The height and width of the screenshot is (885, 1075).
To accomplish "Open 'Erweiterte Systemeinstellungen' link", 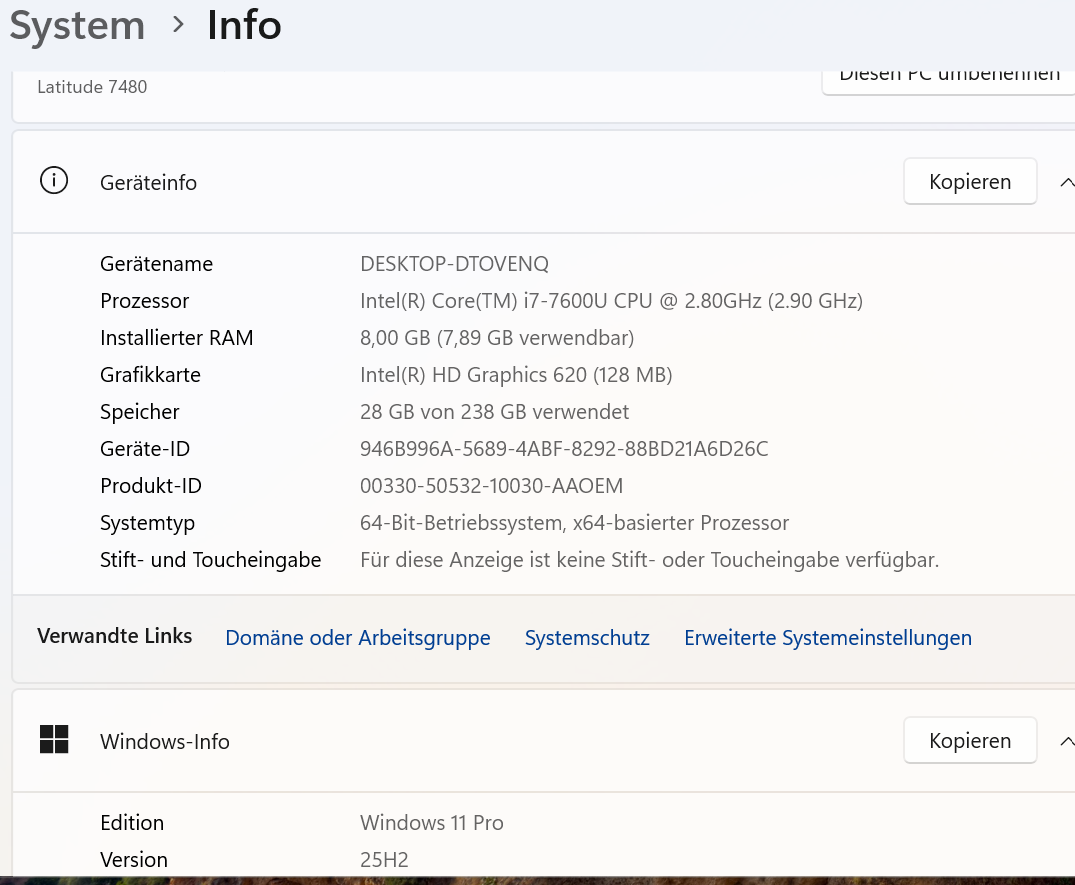I will pyautogui.click(x=828, y=638).
